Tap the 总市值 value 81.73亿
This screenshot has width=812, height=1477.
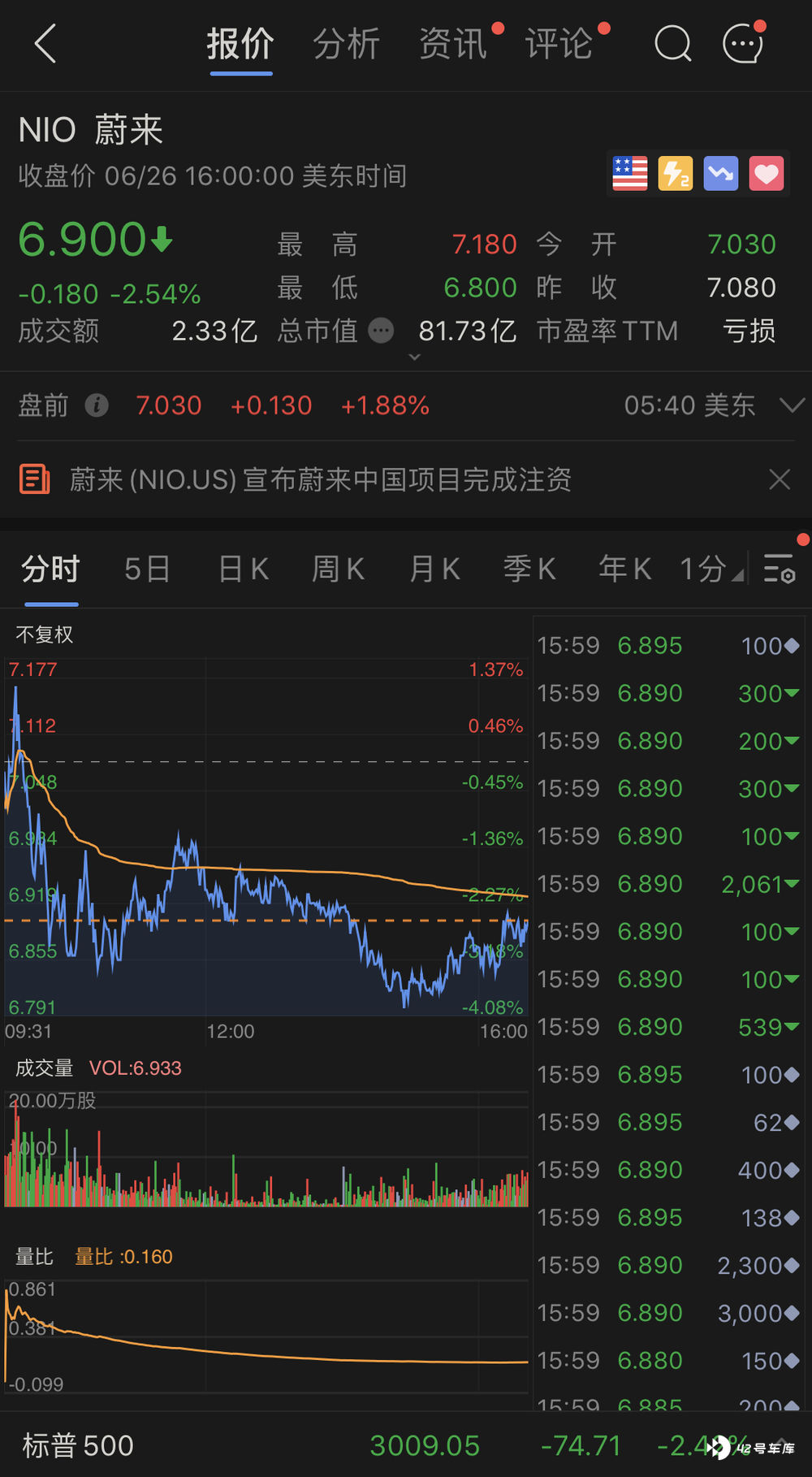click(468, 331)
